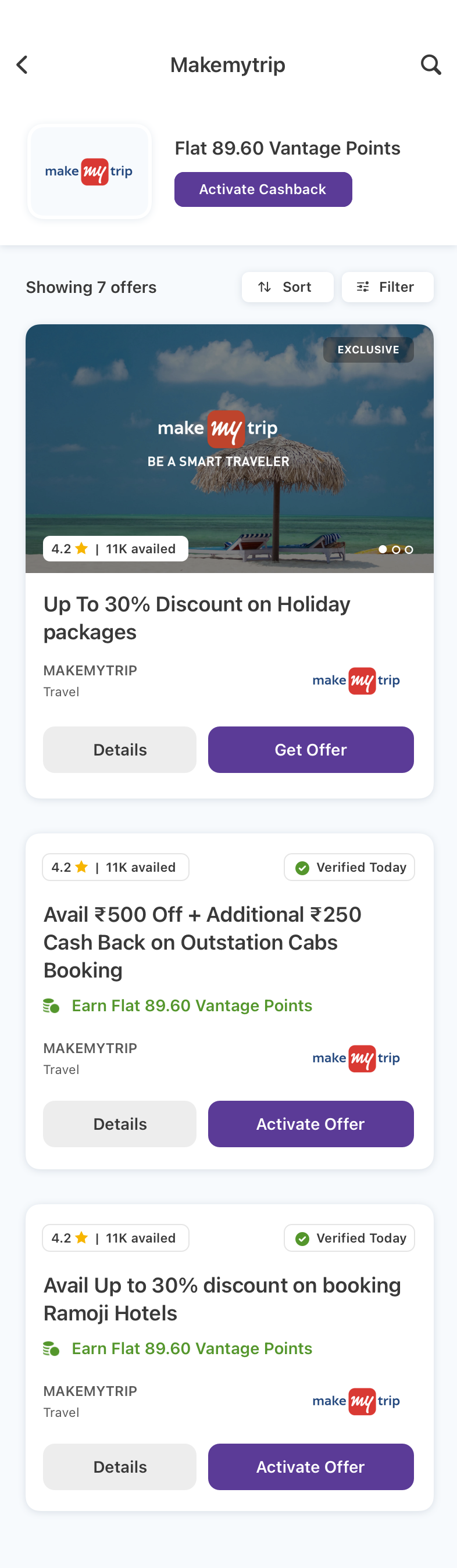The image size is (457, 1568).
Task: Activate Offer for Ramoji Hotels discount
Action: (310, 1467)
